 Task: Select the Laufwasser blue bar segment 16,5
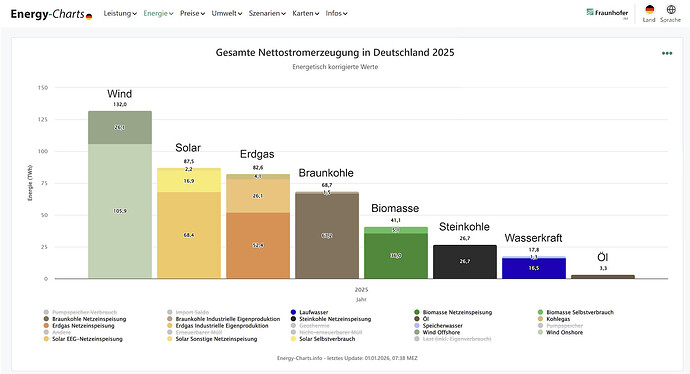click(534, 268)
